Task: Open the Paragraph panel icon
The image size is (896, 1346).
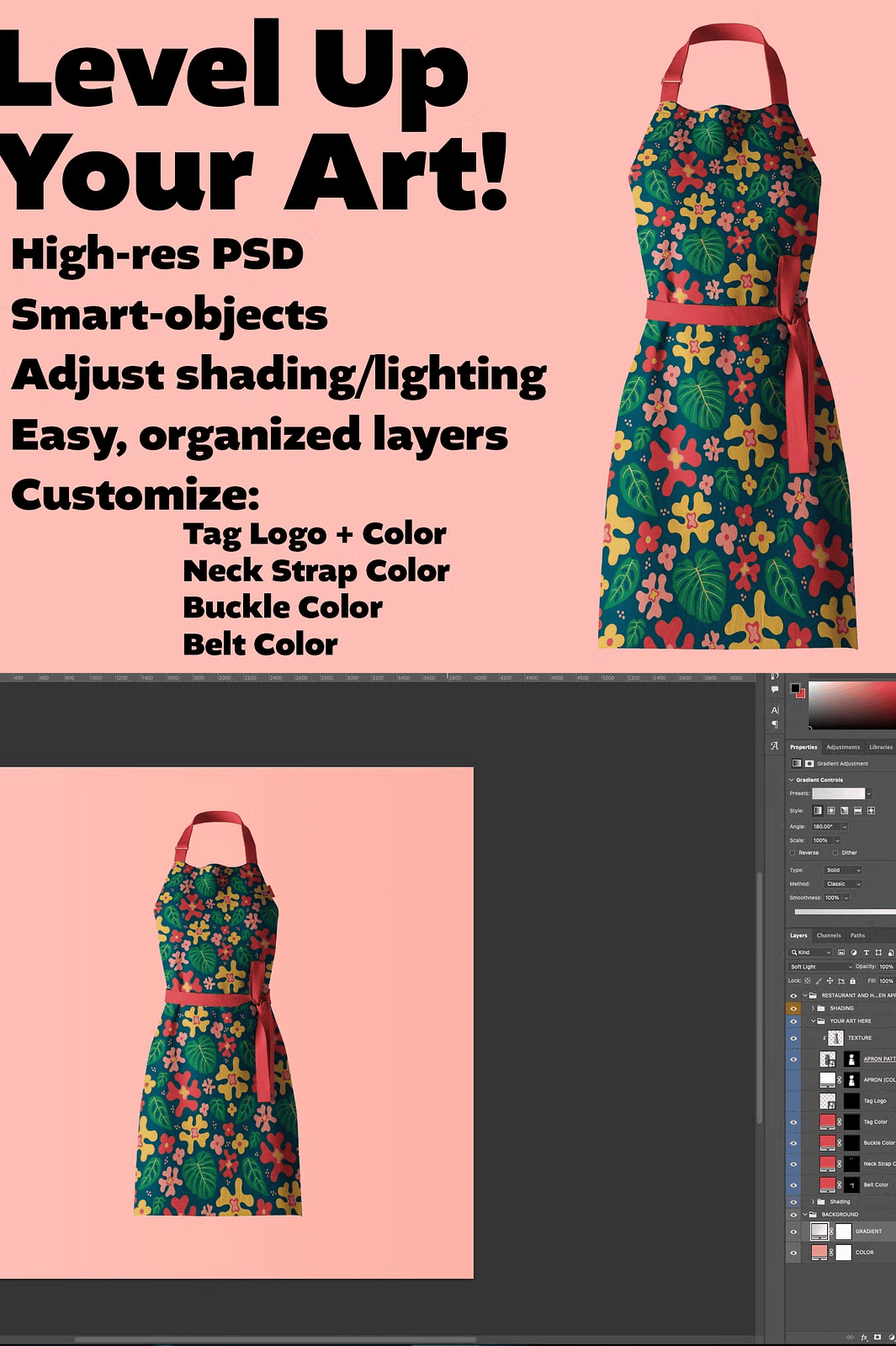Action: (x=775, y=725)
